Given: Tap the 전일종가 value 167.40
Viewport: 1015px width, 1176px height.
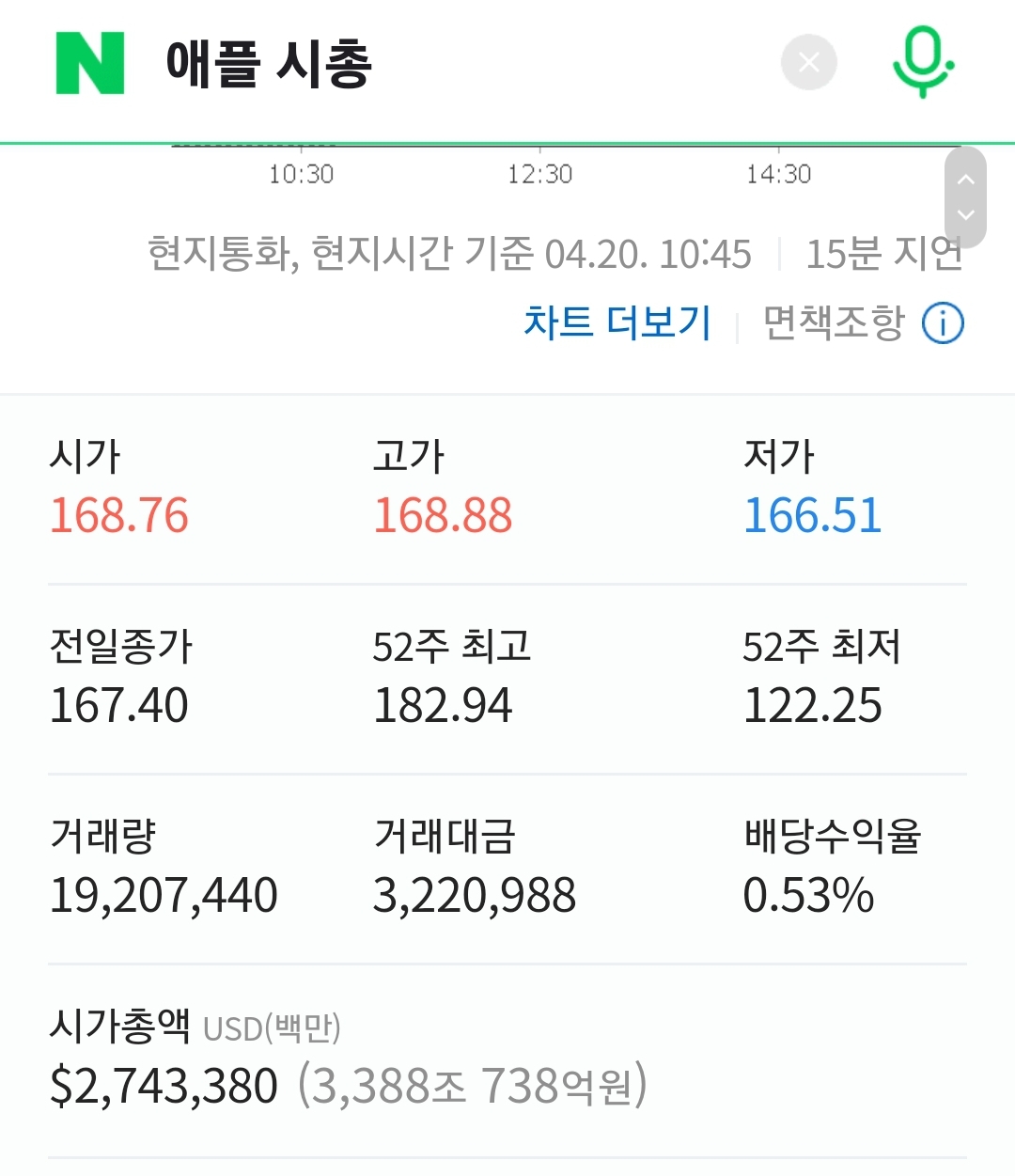Looking at the screenshot, I should 119,706.
